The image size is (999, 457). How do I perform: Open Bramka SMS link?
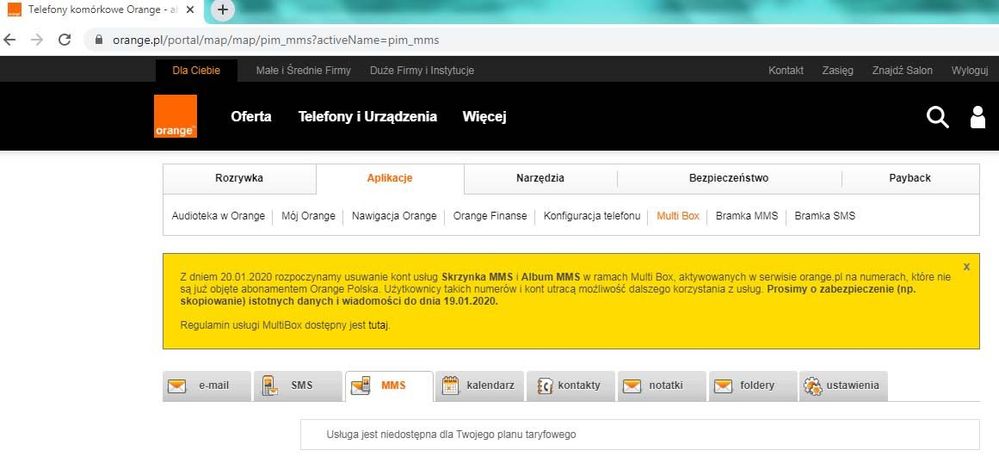coord(825,216)
